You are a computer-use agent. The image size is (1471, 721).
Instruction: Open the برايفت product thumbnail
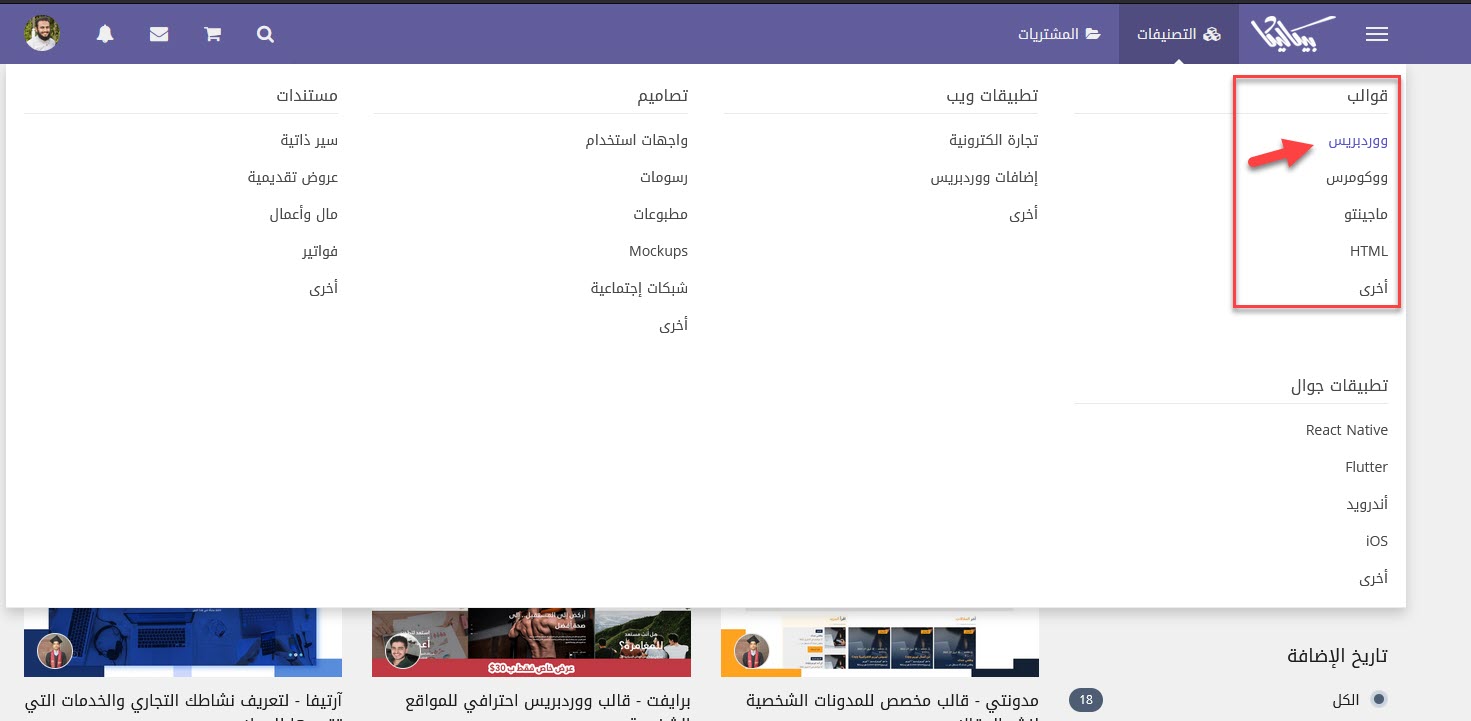530,642
